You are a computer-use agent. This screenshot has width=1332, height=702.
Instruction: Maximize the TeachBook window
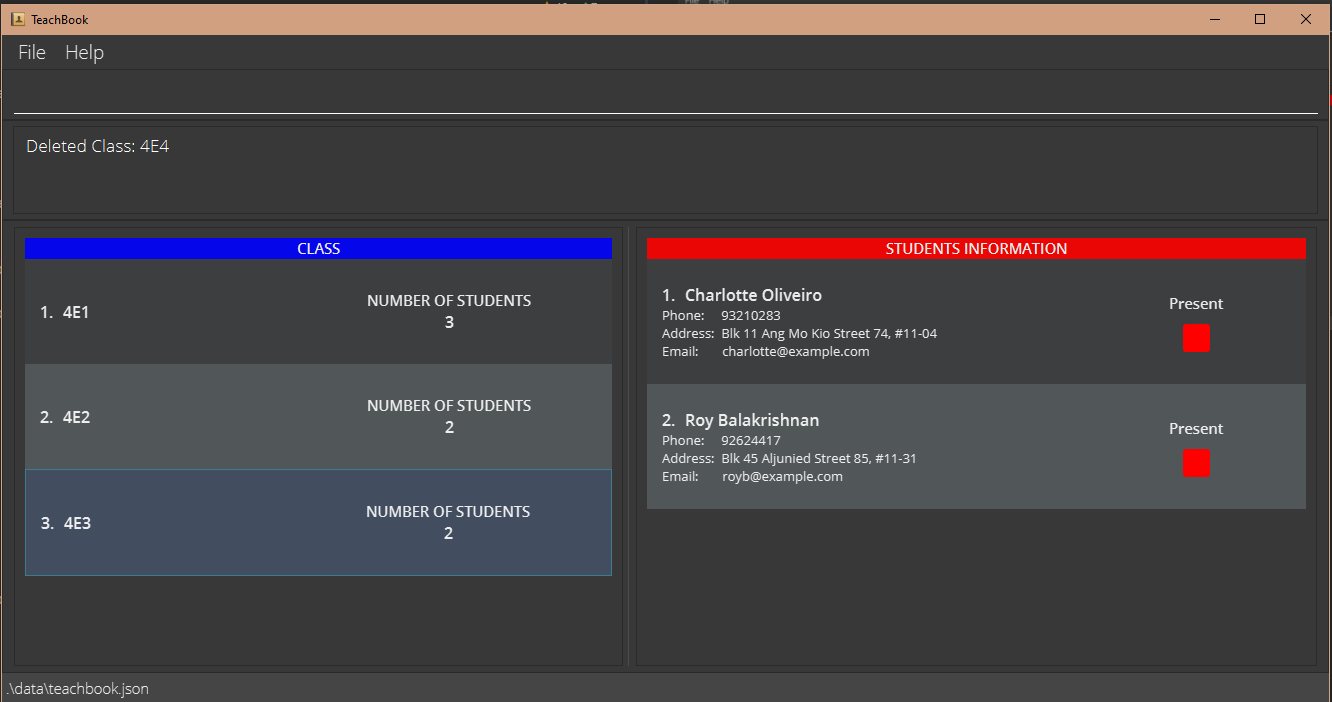[x=1260, y=19]
